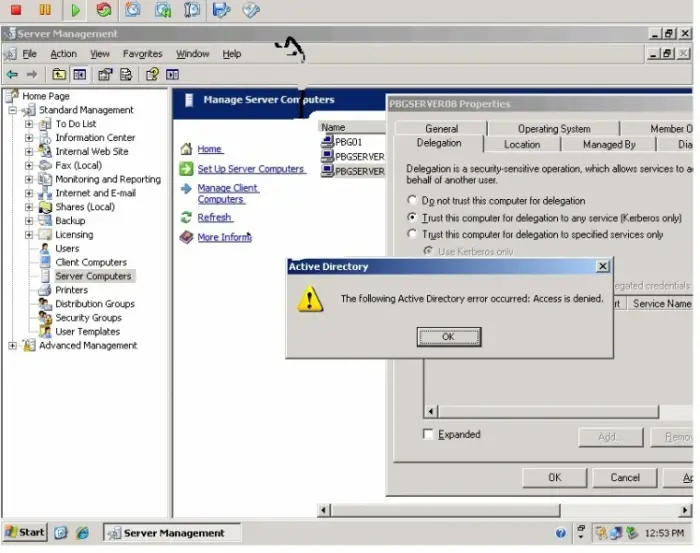Click the More Information book icon
The image size is (700, 553).
click(186, 237)
